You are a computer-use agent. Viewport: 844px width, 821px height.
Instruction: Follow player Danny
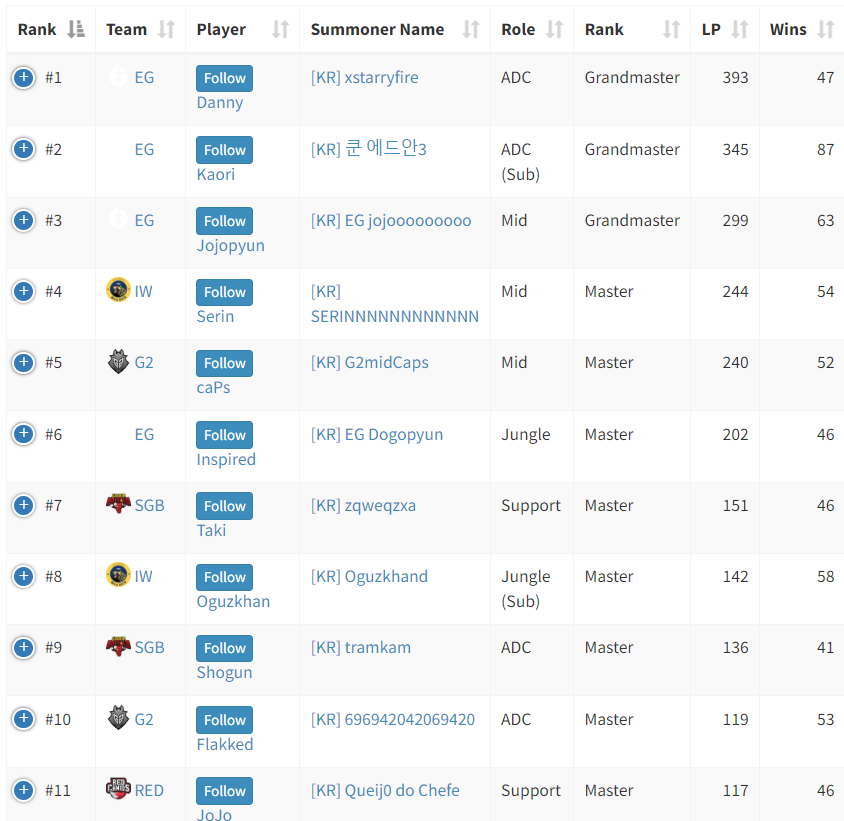pos(224,79)
